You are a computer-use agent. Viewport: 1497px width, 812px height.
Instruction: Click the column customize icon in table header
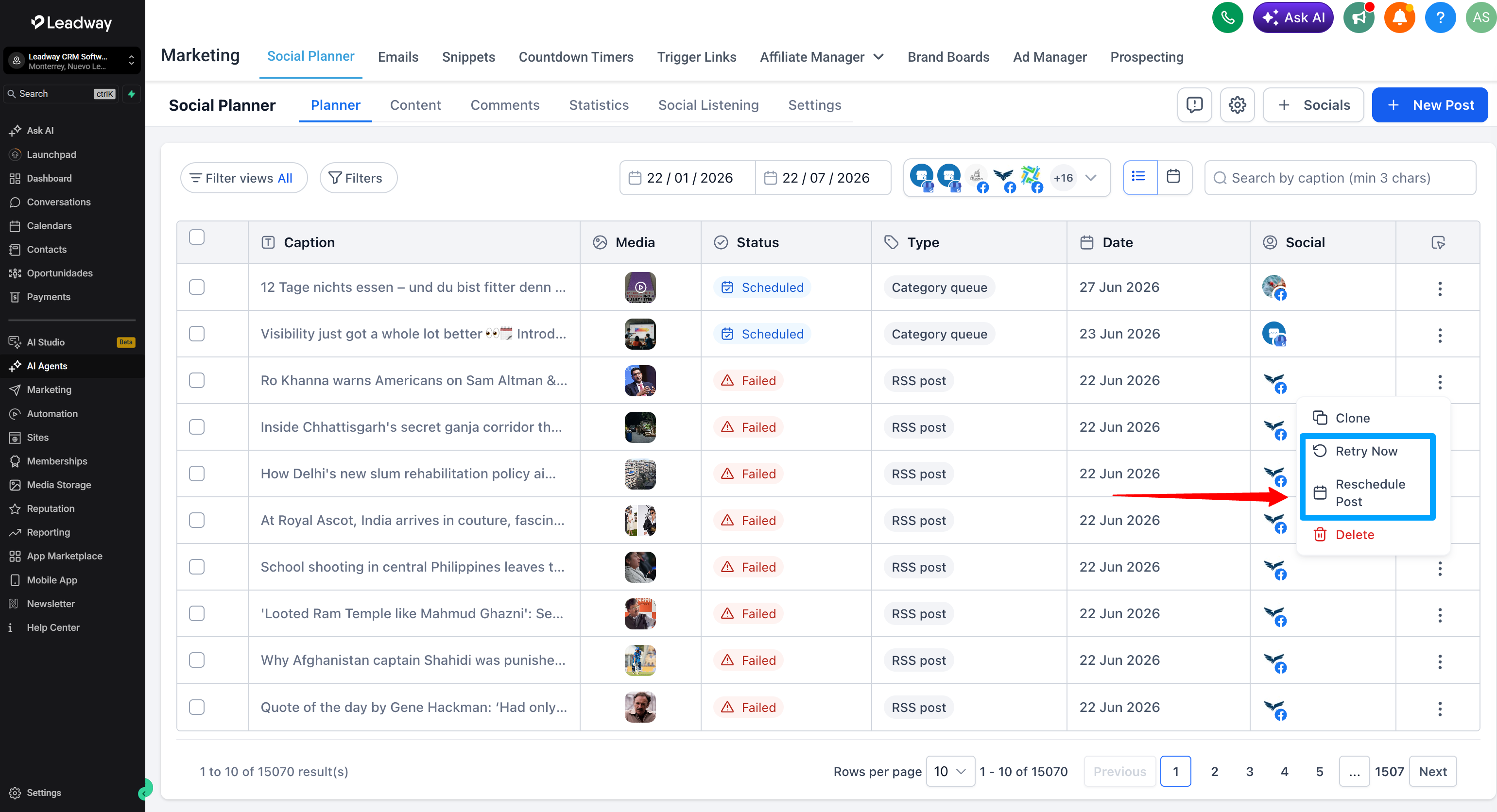pos(1438,243)
